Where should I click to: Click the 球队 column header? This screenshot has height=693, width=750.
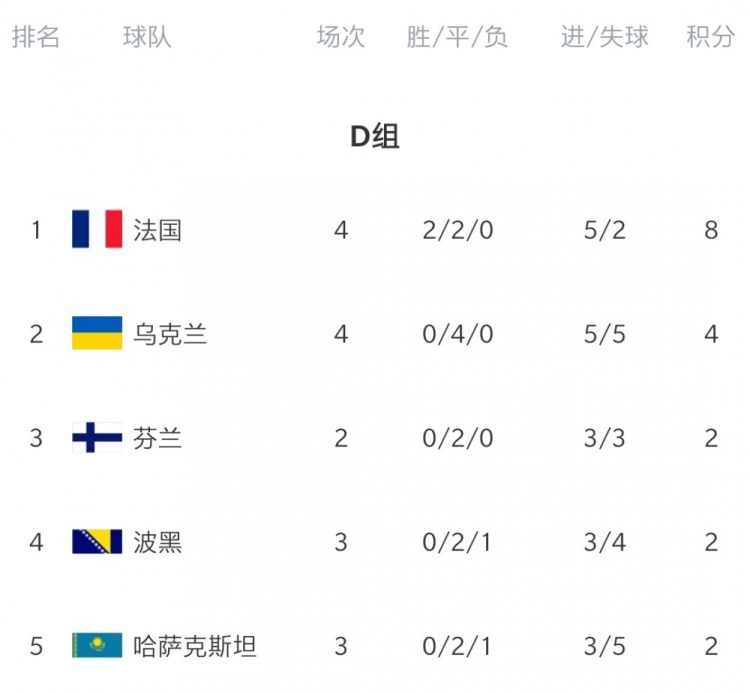coord(147,37)
